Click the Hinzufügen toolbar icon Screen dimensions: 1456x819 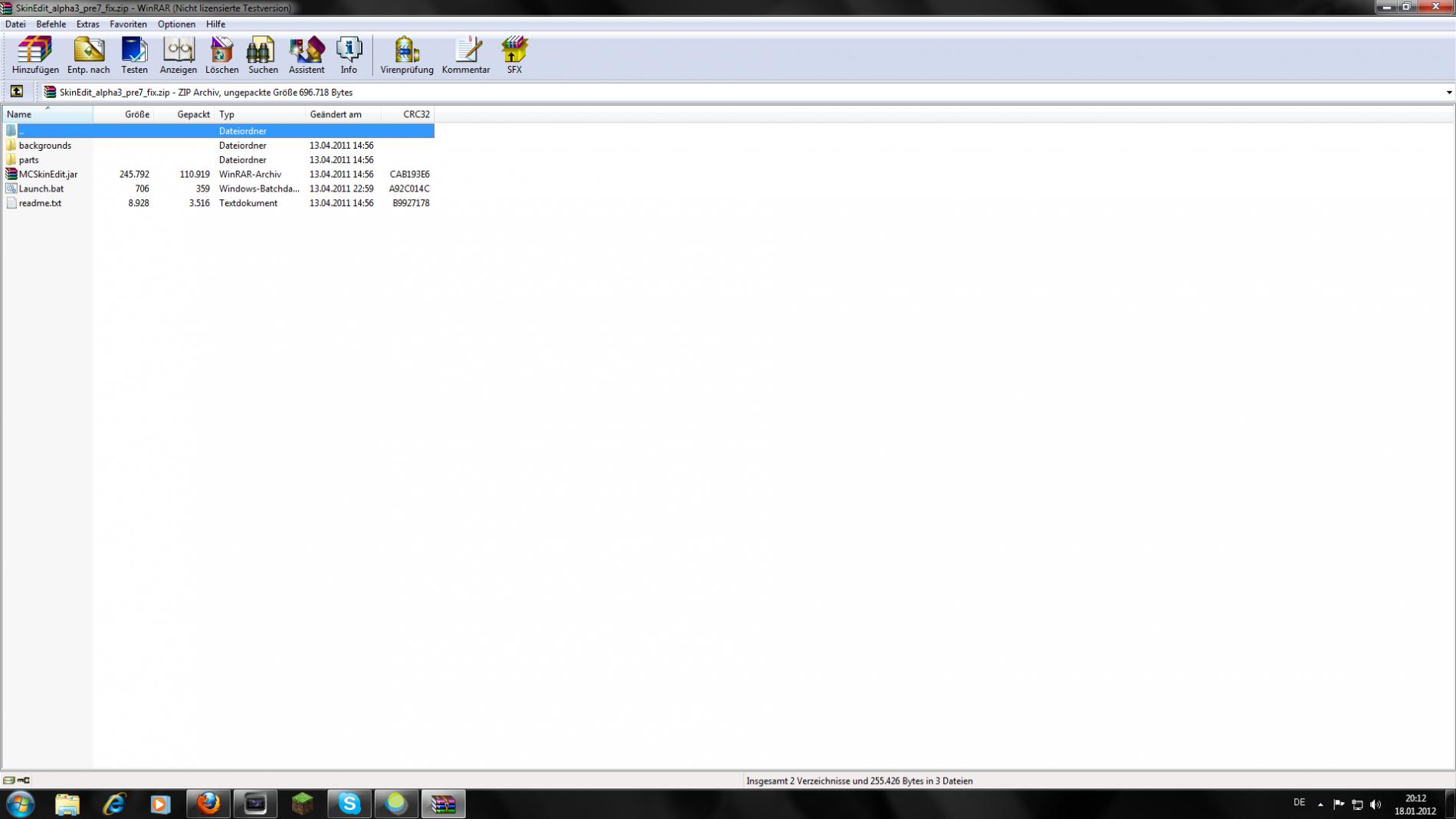click(x=35, y=54)
